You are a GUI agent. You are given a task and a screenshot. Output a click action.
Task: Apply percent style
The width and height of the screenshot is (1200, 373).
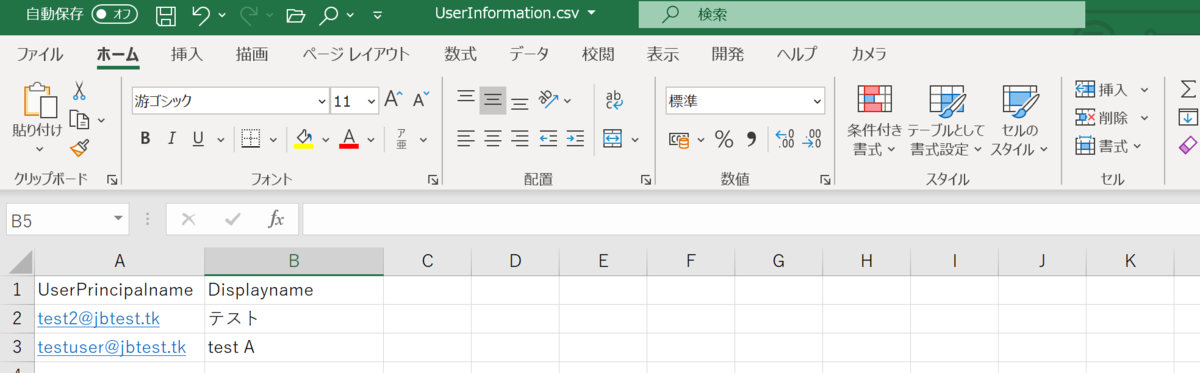point(724,138)
